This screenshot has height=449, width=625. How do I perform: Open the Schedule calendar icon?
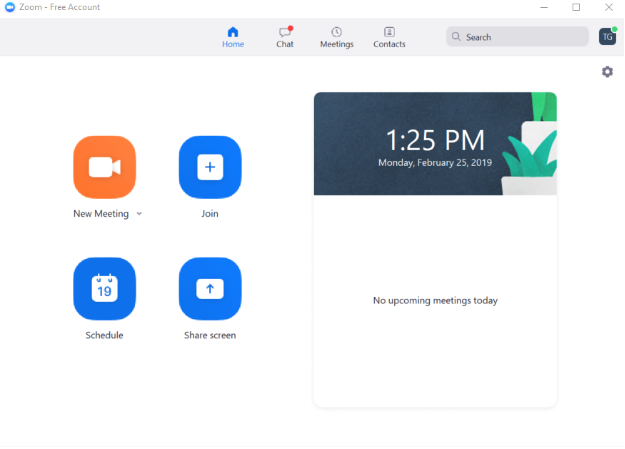click(104, 289)
